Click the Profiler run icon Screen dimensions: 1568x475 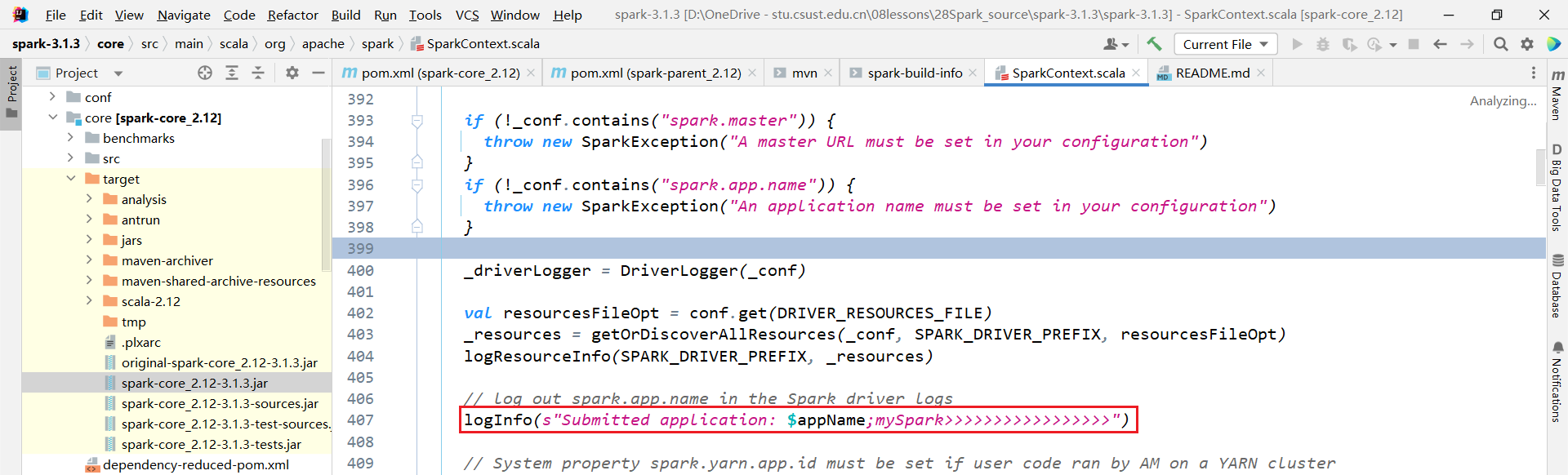click(x=1375, y=44)
